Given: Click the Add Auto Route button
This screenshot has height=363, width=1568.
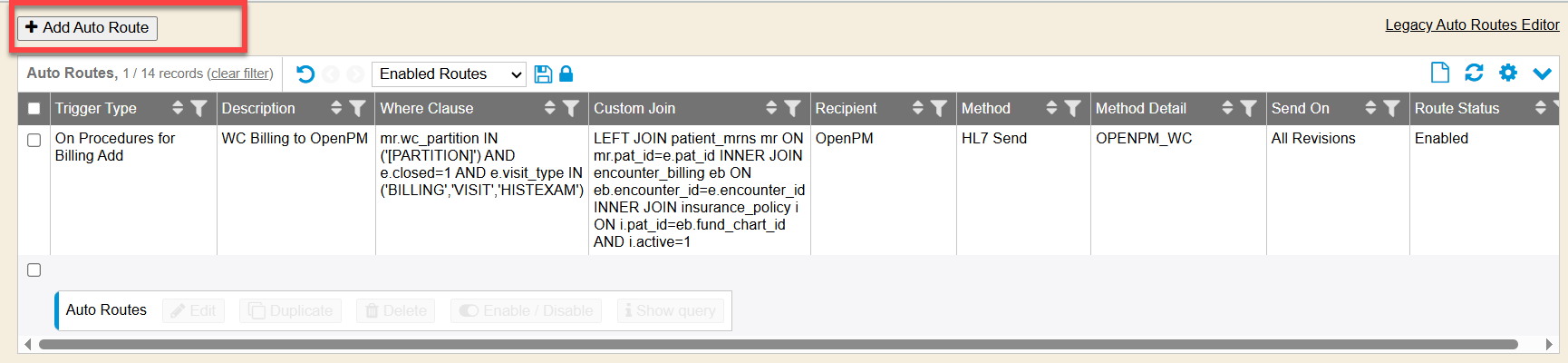Looking at the screenshot, I should tap(87, 28).
